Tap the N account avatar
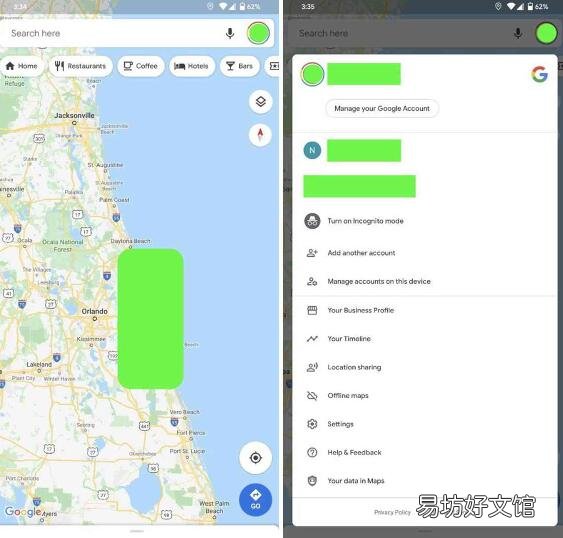 click(312, 150)
